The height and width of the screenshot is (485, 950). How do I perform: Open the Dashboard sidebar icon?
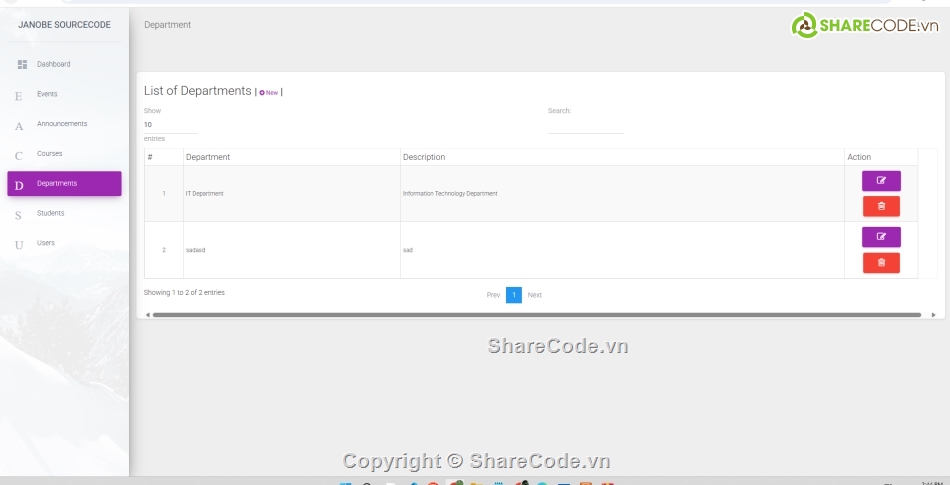[22, 64]
